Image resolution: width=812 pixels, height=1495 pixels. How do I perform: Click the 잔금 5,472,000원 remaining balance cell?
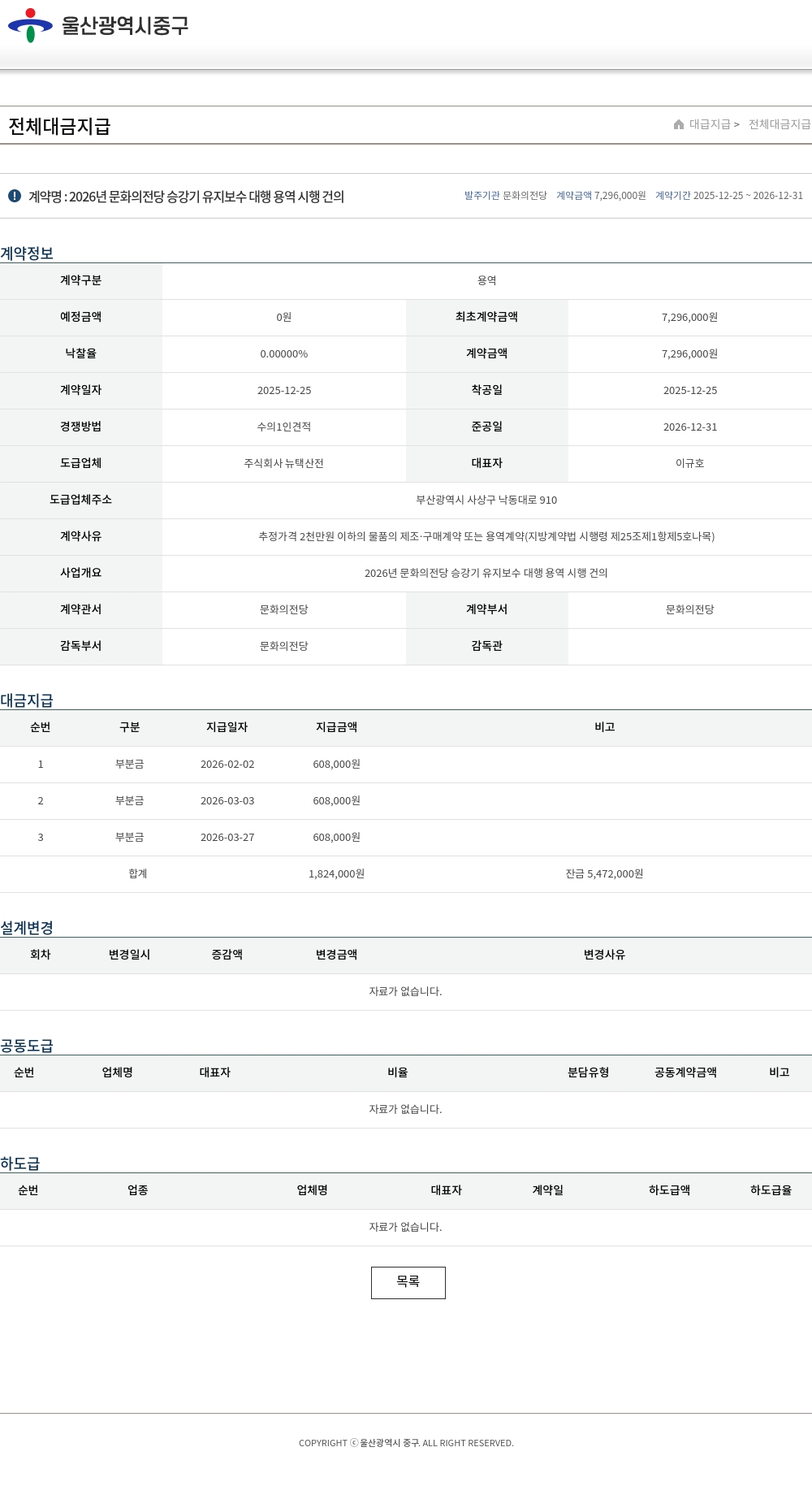(604, 874)
